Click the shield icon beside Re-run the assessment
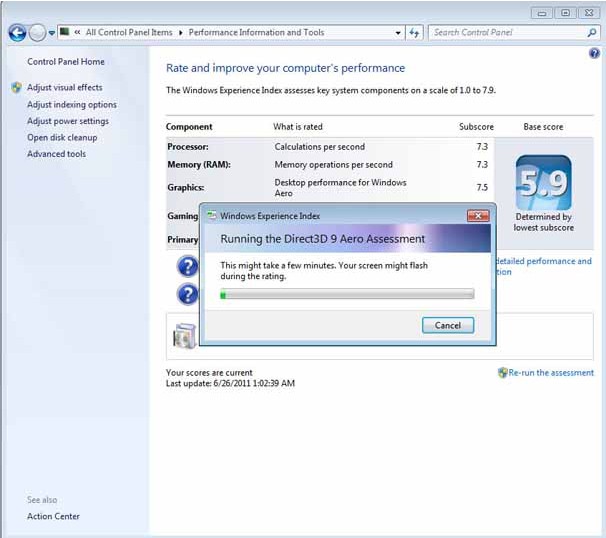This screenshot has width=606, height=538. 502,373
